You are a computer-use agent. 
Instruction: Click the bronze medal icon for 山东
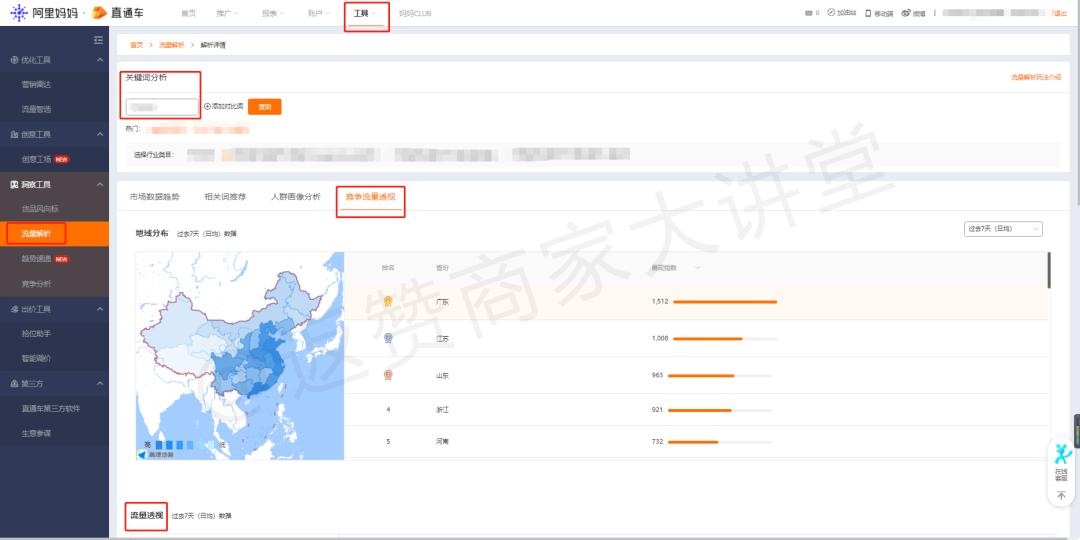(x=388, y=375)
